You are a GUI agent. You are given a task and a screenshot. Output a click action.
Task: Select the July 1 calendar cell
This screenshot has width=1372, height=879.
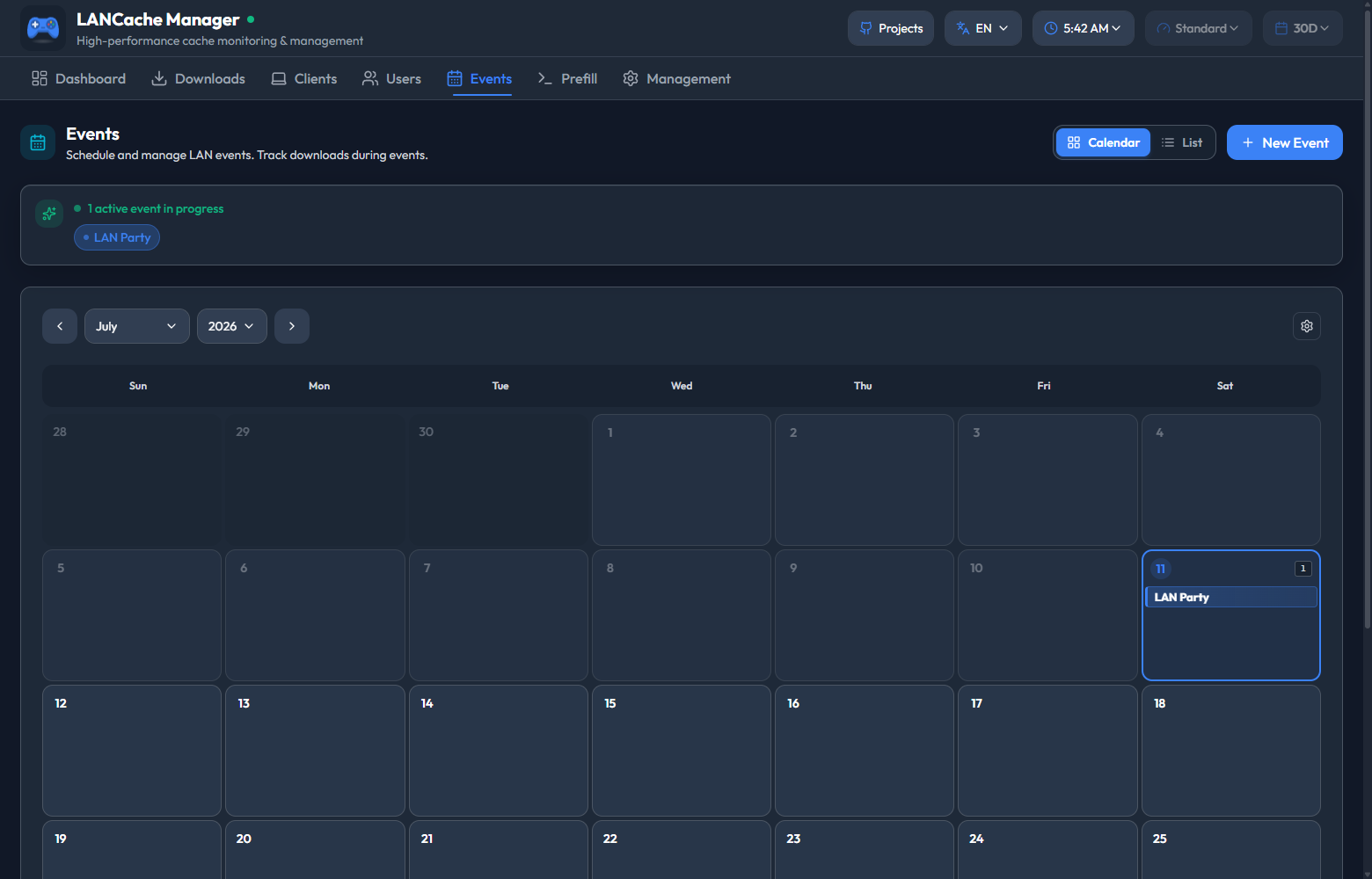coord(682,480)
